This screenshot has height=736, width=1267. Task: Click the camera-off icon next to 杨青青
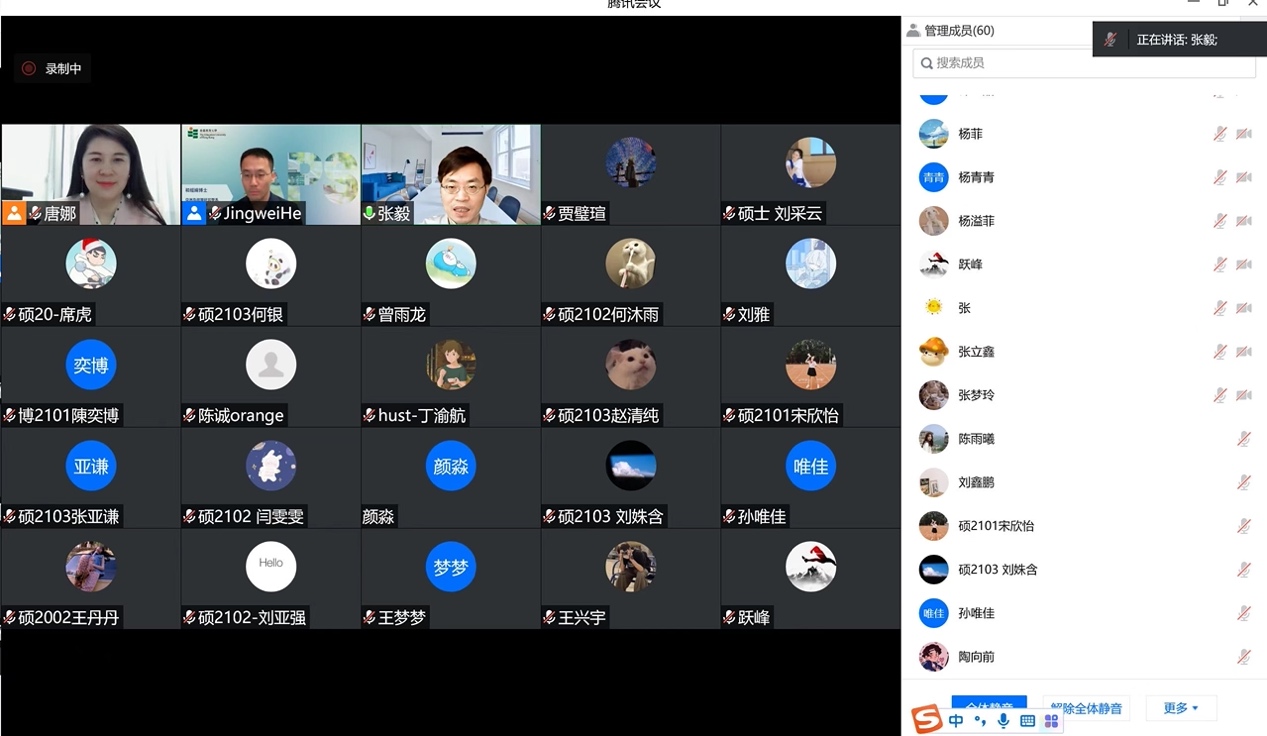point(1244,178)
